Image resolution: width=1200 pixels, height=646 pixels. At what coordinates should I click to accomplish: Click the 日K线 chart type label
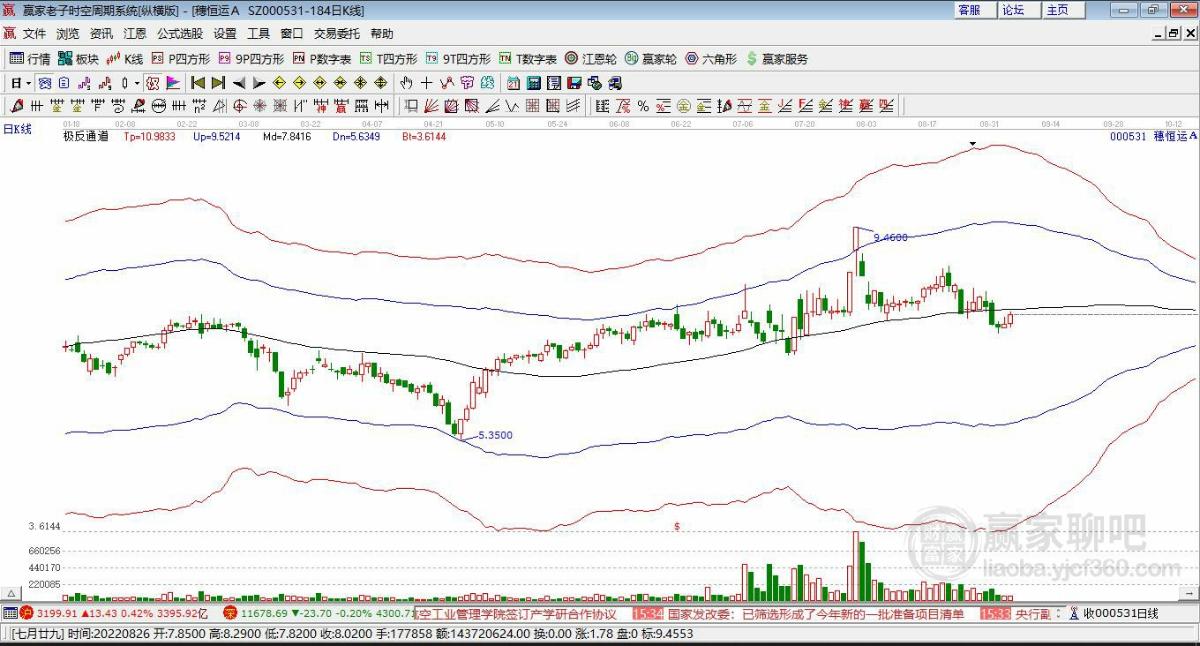coord(17,129)
